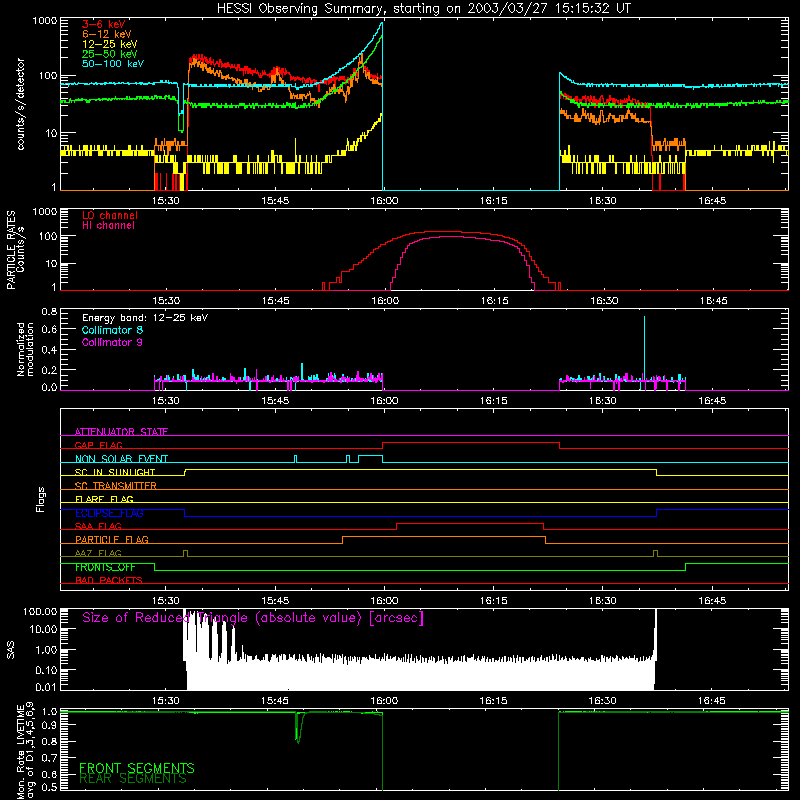
Task: Select the ECLIPSE_FLAG label
Action: (109, 513)
